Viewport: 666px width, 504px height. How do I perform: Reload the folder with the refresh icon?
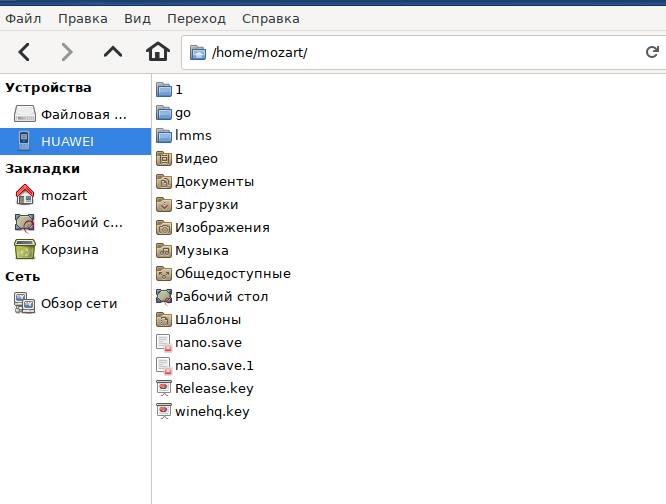click(652, 52)
